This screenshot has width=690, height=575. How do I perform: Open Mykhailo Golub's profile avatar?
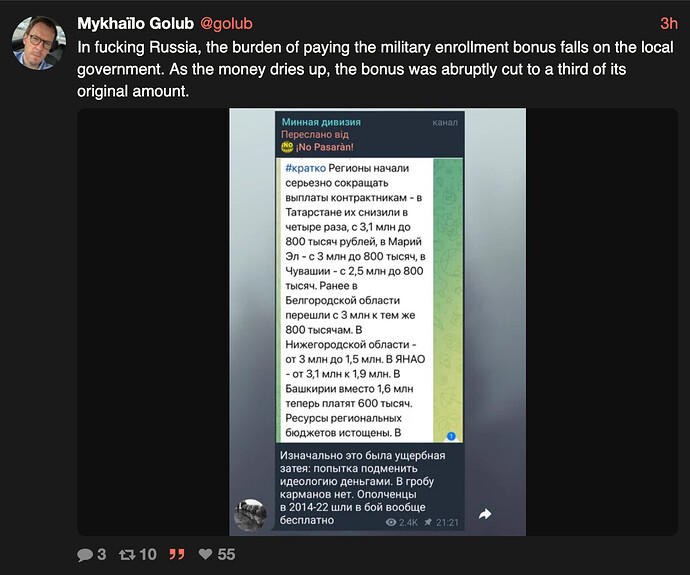click(39, 43)
